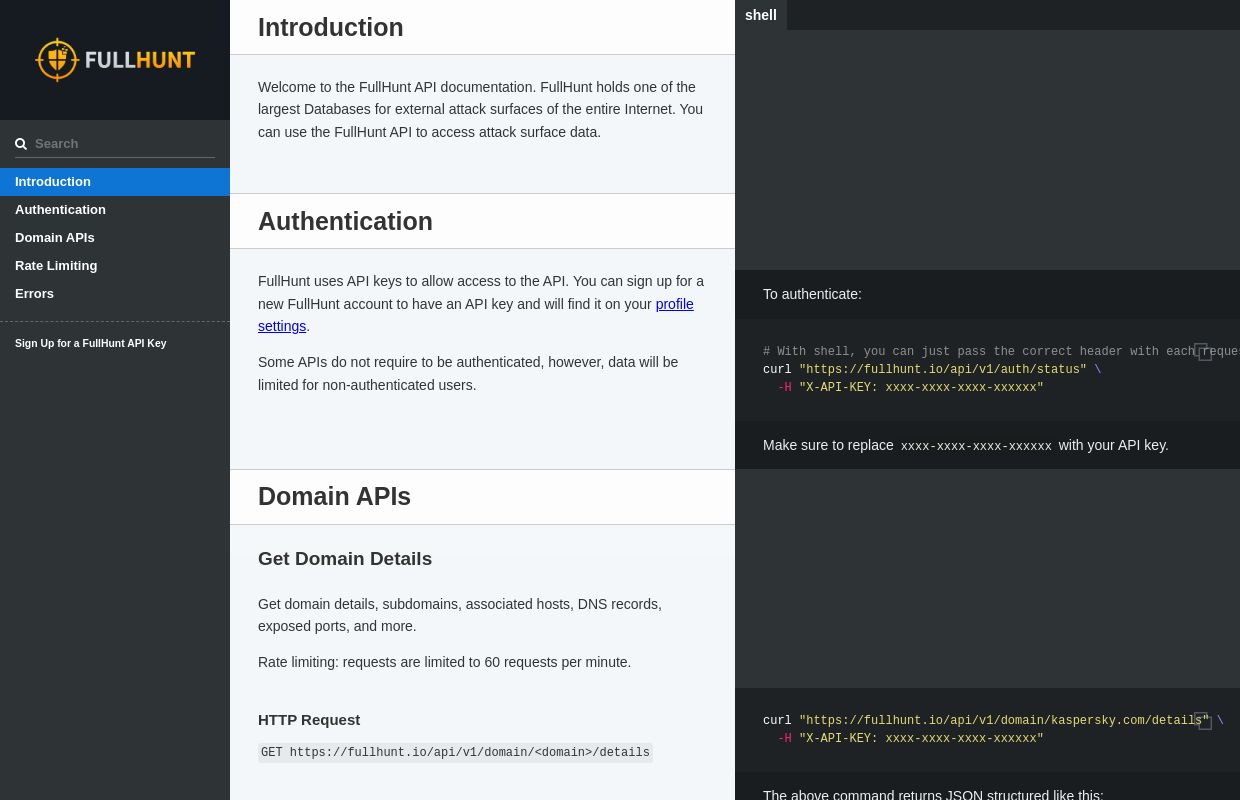Open Rate Limiting section in sidebar

[x=115, y=266]
